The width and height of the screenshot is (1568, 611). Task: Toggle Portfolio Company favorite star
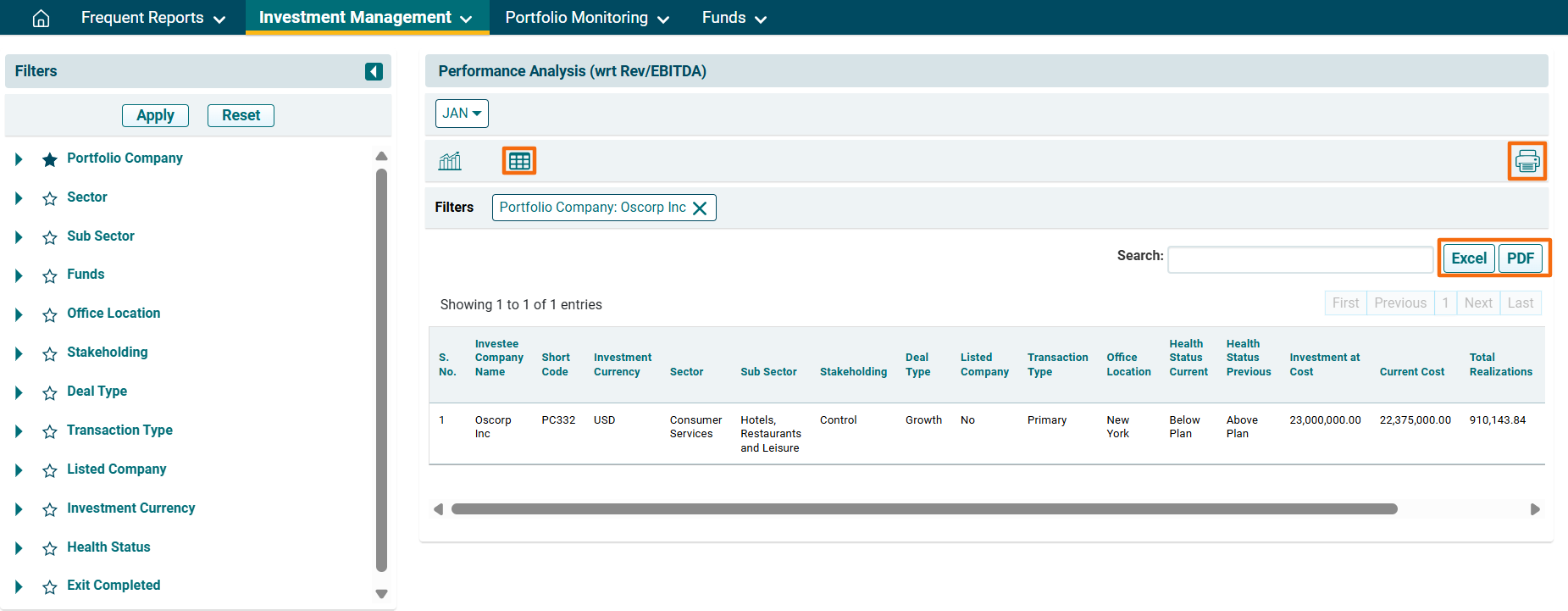pos(50,159)
